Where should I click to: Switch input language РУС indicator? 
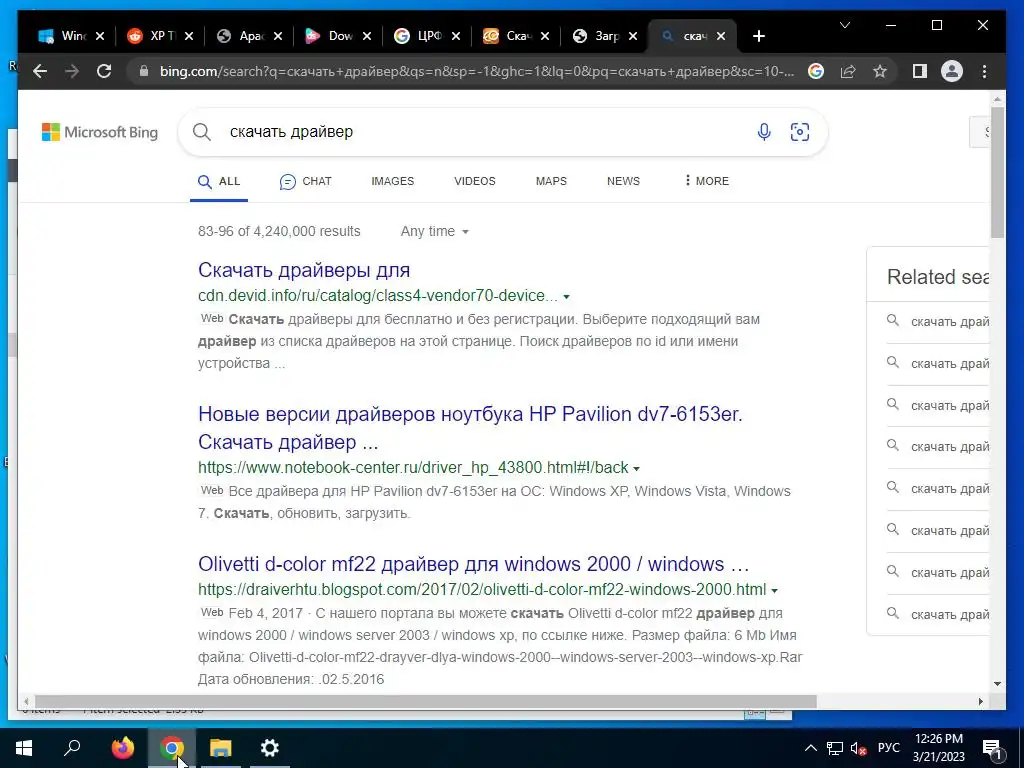click(888, 748)
